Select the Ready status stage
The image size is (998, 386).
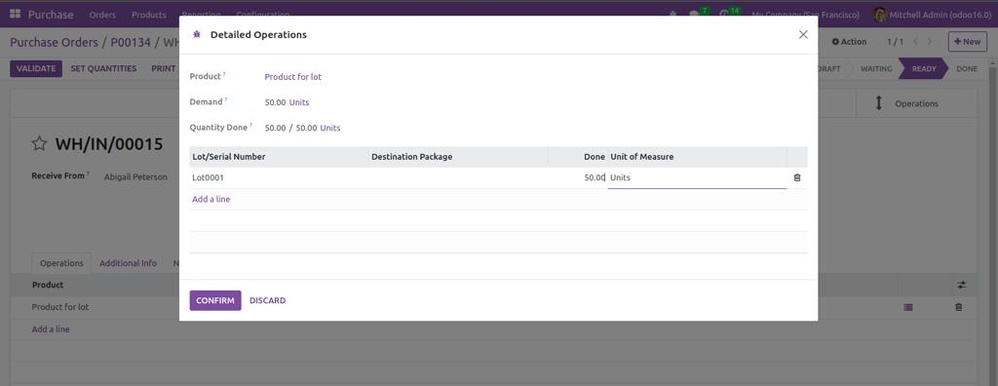[x=924, y=69]
